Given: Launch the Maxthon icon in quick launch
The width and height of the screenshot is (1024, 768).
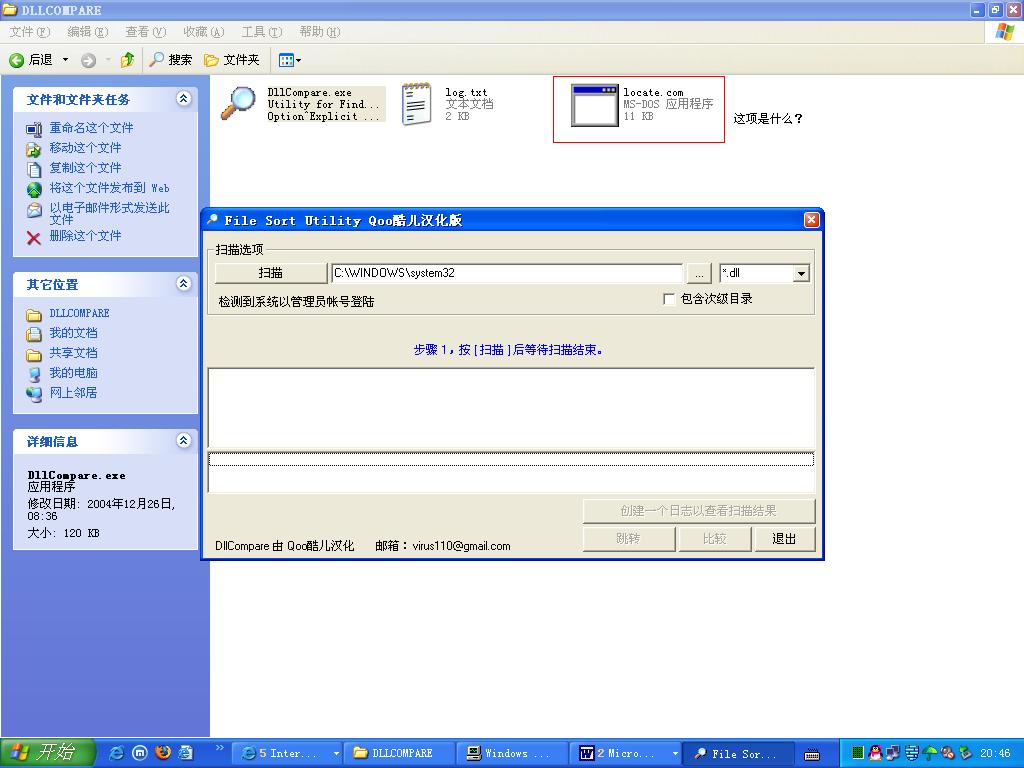Looking at the screenshot, I should (x=140, y=753).
